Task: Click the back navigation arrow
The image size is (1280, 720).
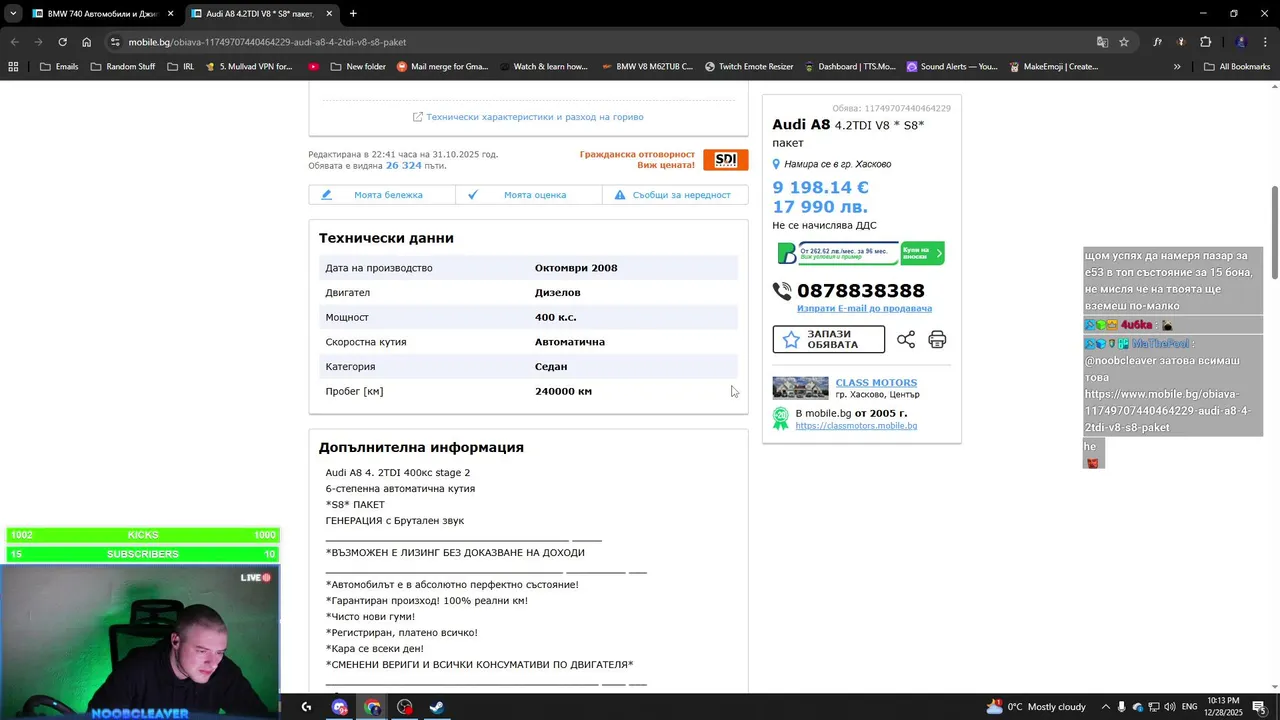Action: tap(14, 42)
